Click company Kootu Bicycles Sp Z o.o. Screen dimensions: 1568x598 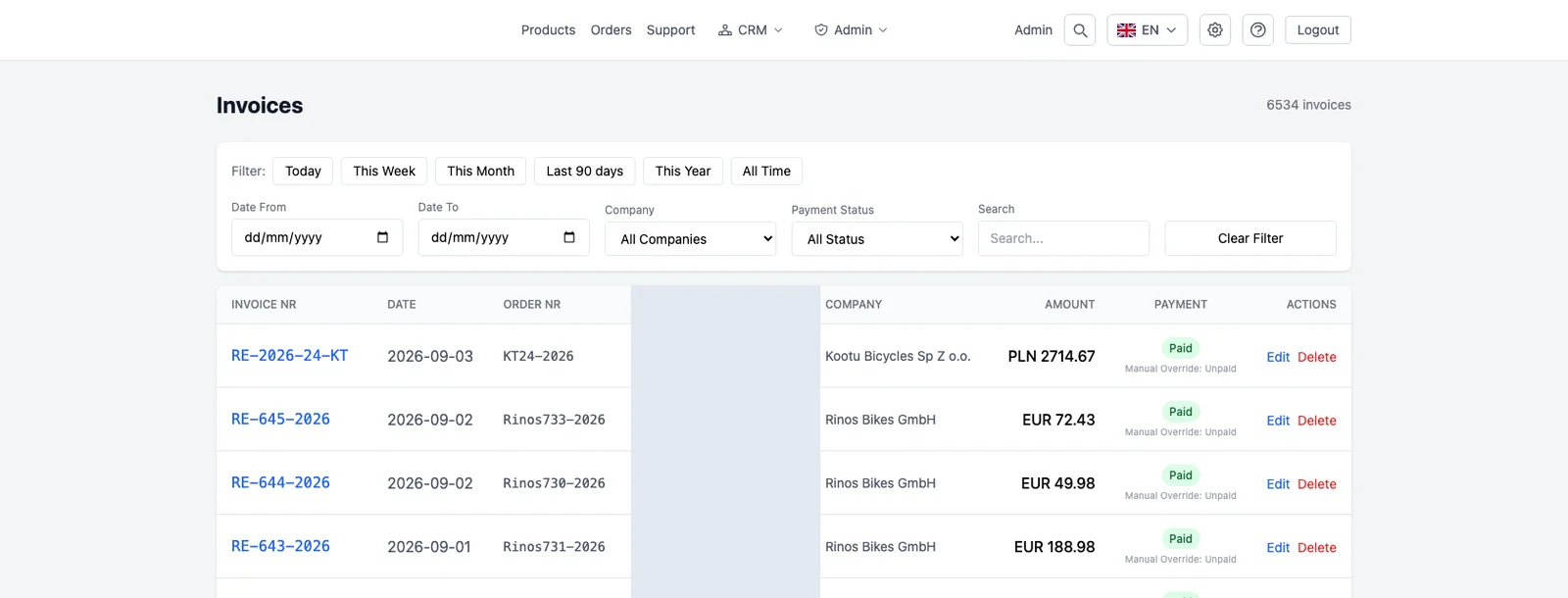click(x=898, y=357)
